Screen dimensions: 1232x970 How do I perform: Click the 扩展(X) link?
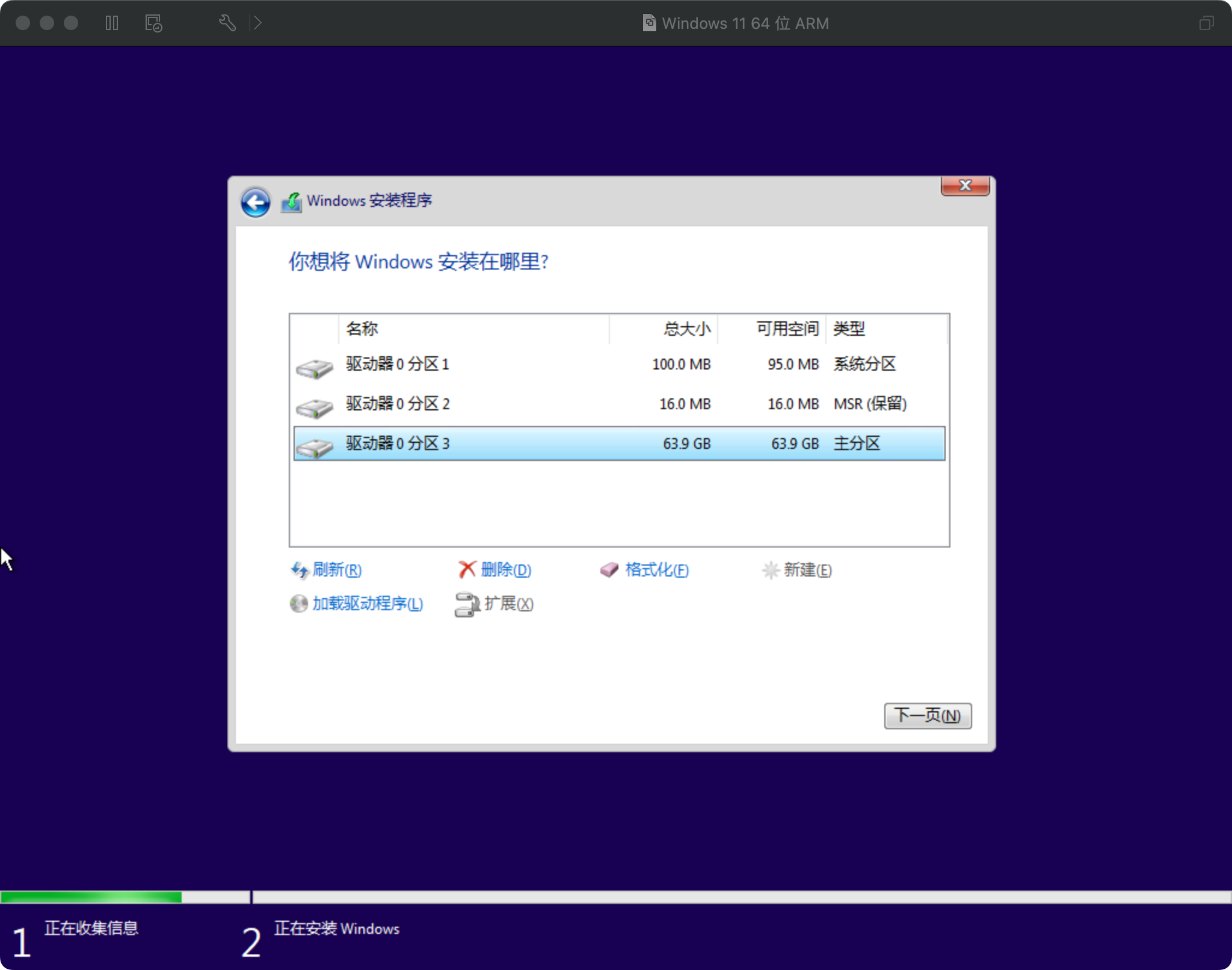[x=509, y=604]
